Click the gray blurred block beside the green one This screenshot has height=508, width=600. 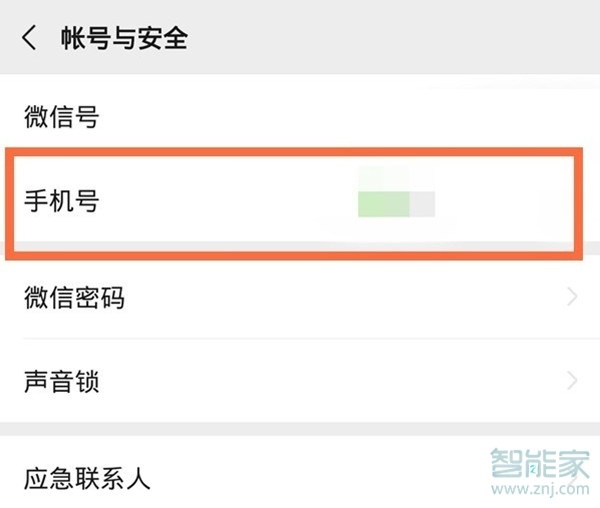[x=422, y=203]
